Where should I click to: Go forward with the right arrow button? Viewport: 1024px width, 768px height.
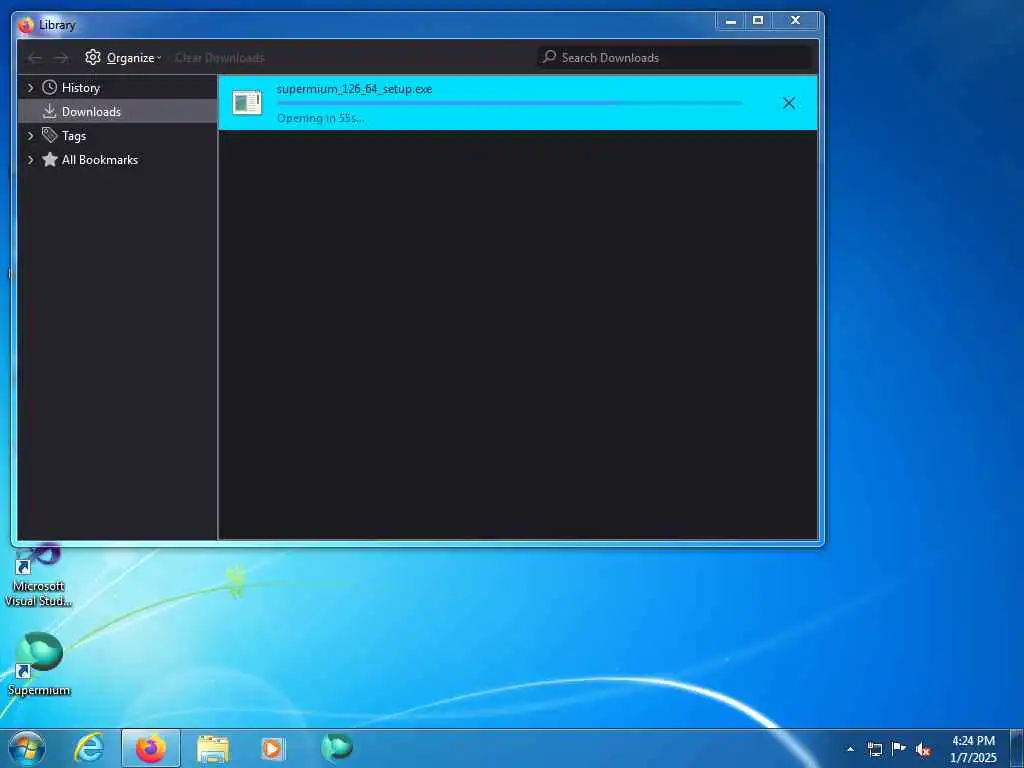[x=61, y=58]
